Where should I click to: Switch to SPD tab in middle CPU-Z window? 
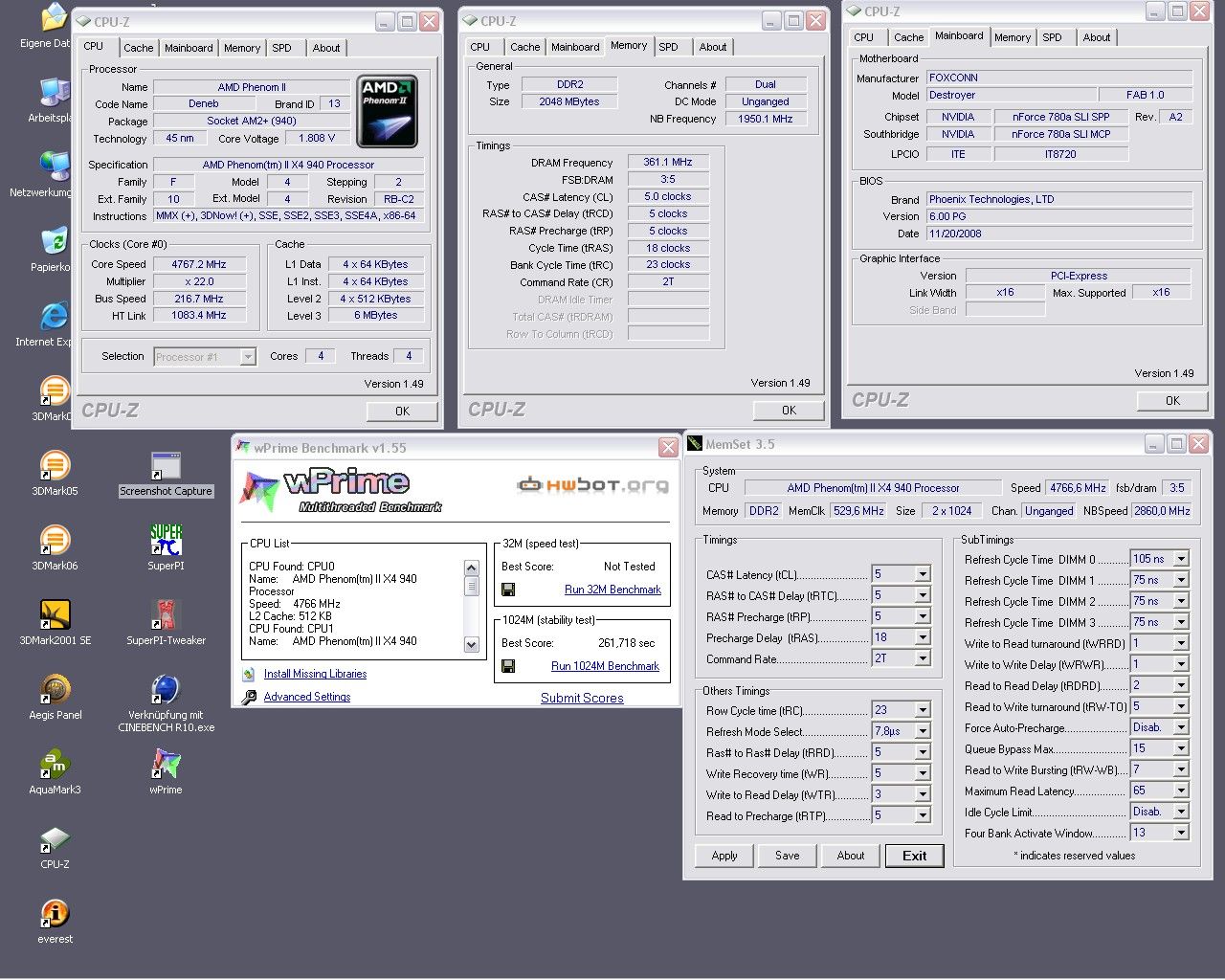pyautogui.click(x=668, y=47)
